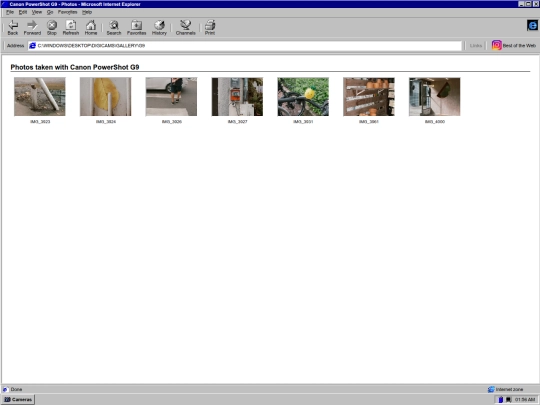This screenshot has width=540, height=405.
Task: Click the IMG_3931 caption text
Action: (x=303, y=122)
